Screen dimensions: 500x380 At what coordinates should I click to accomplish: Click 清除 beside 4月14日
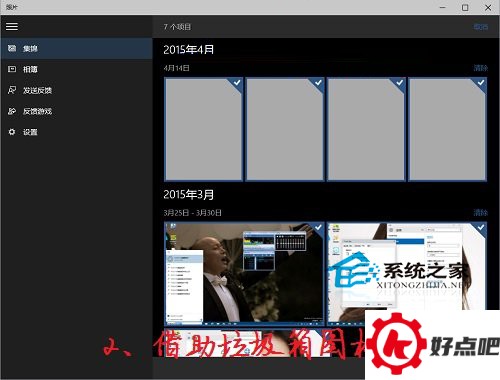[481, 68]
